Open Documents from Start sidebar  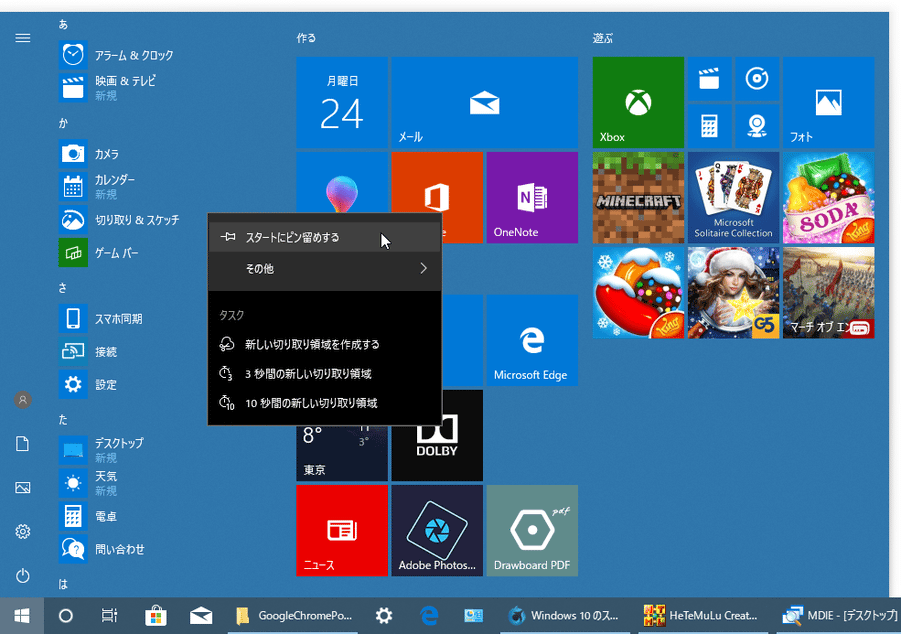click(23, 444)
